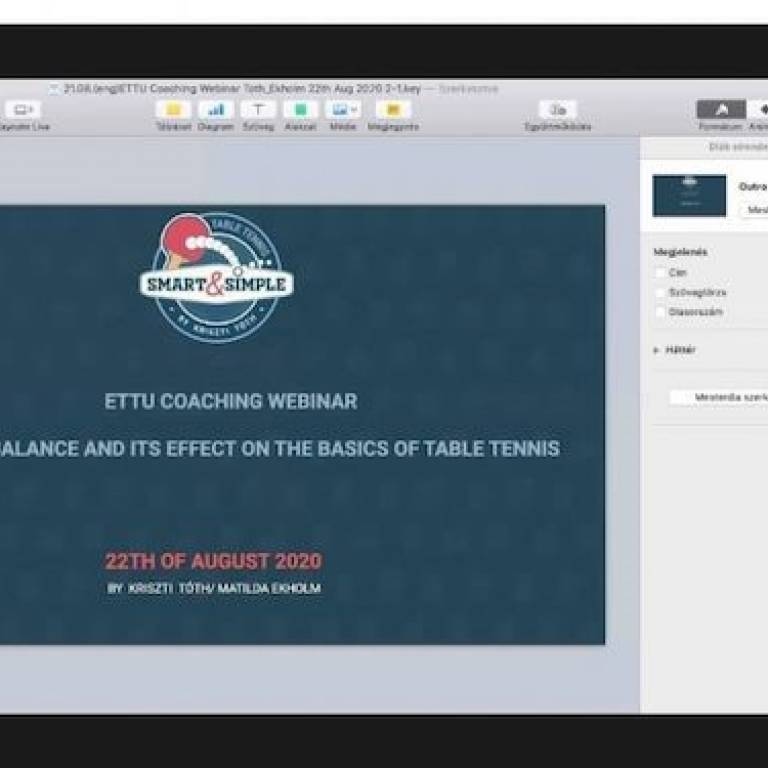The height and width of the screenshot is (768, 768).
Task: Click the document title in the title bar
Action: (x=242, y=89)
